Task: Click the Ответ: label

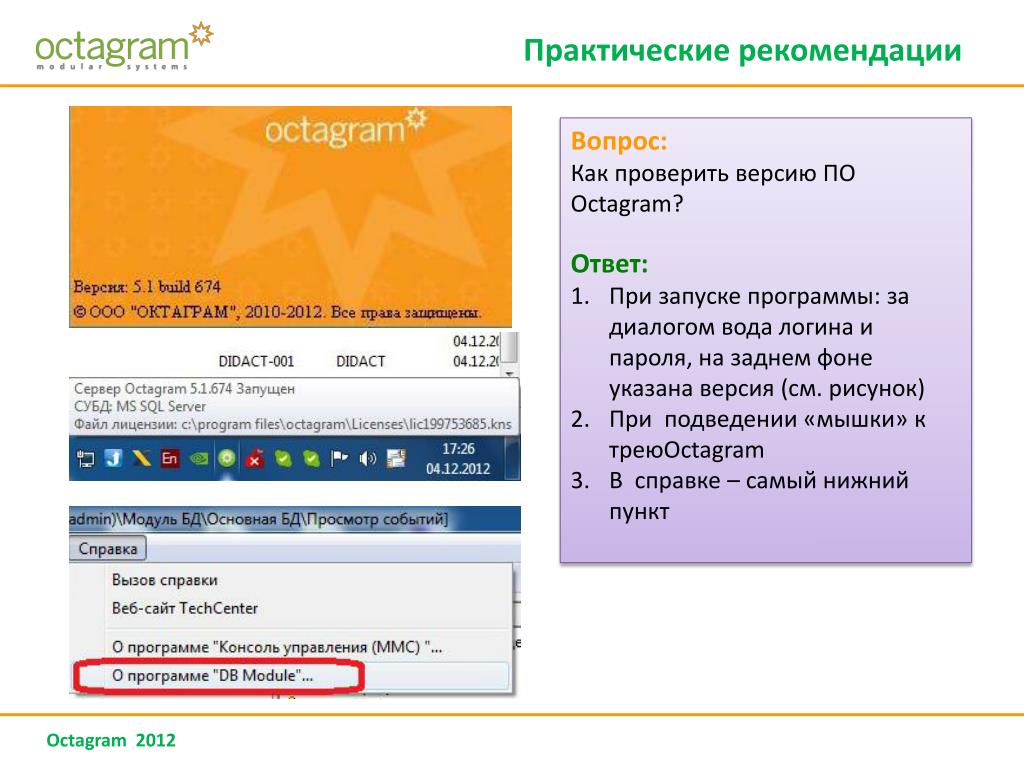Action: 609,264
